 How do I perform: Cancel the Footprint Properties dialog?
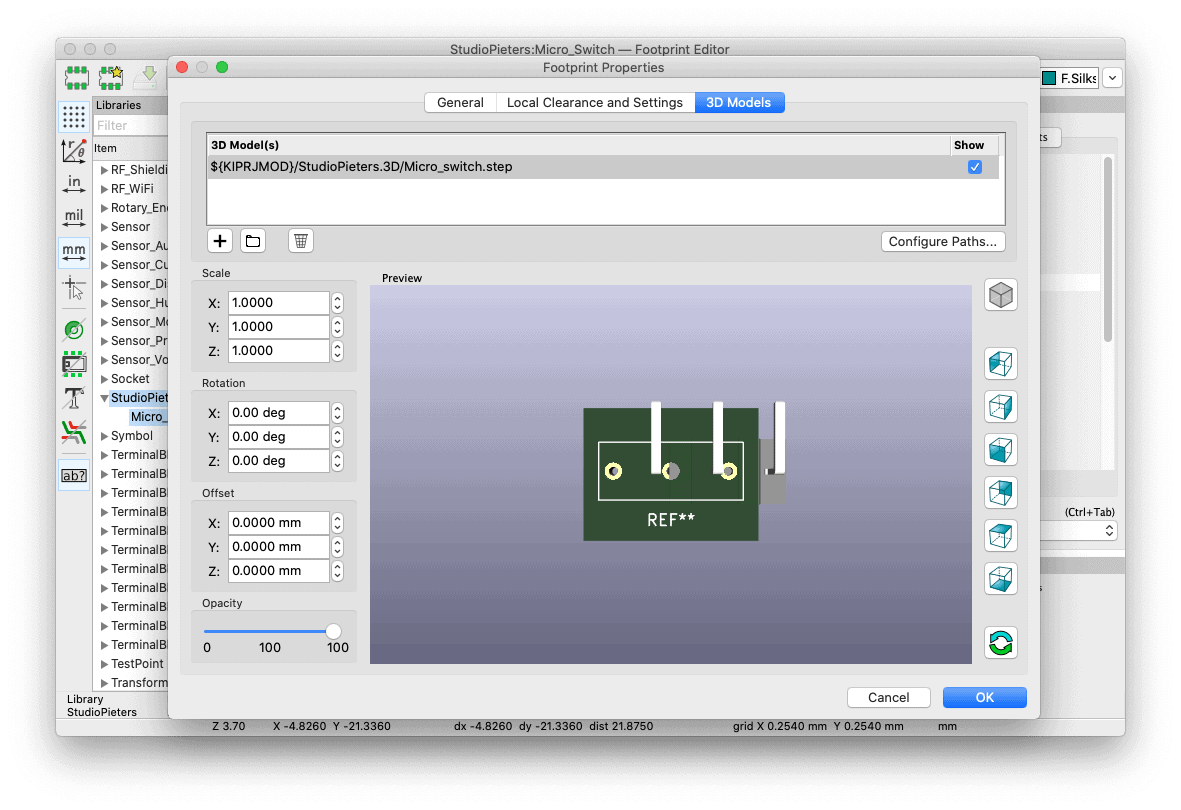coord(889,698)
